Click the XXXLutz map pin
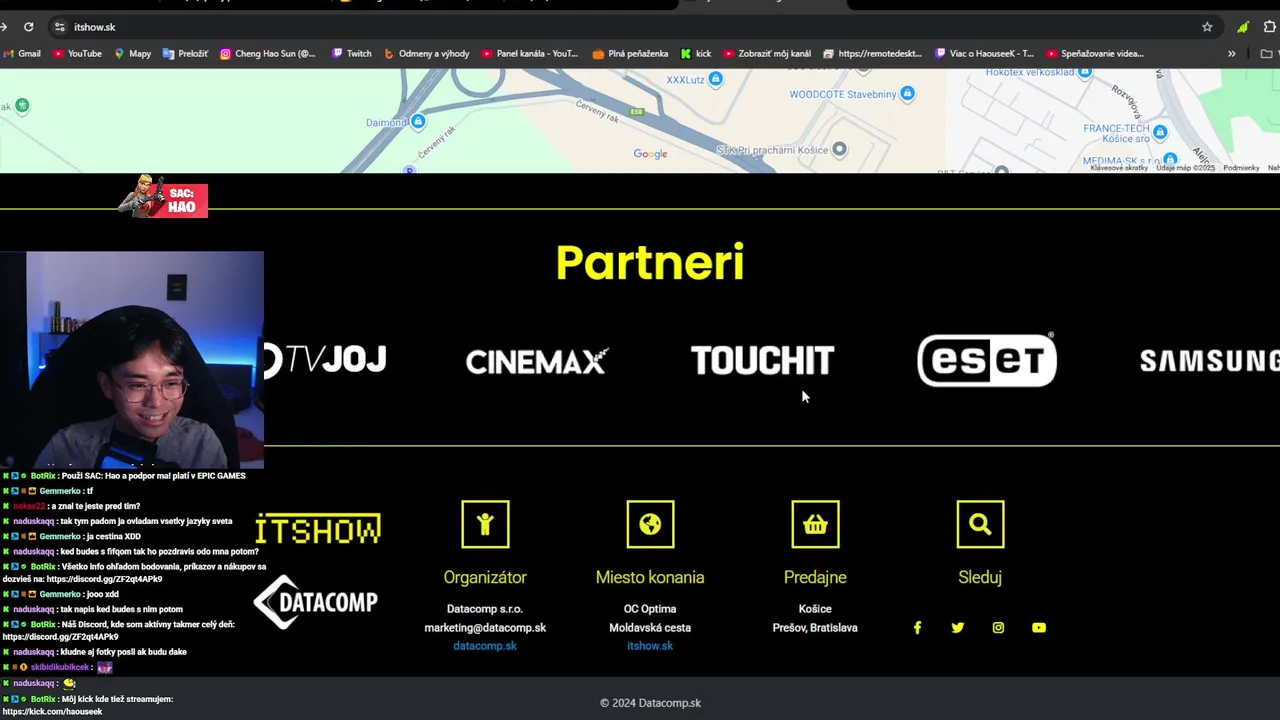1280x720 pixels. click(715, 79)
